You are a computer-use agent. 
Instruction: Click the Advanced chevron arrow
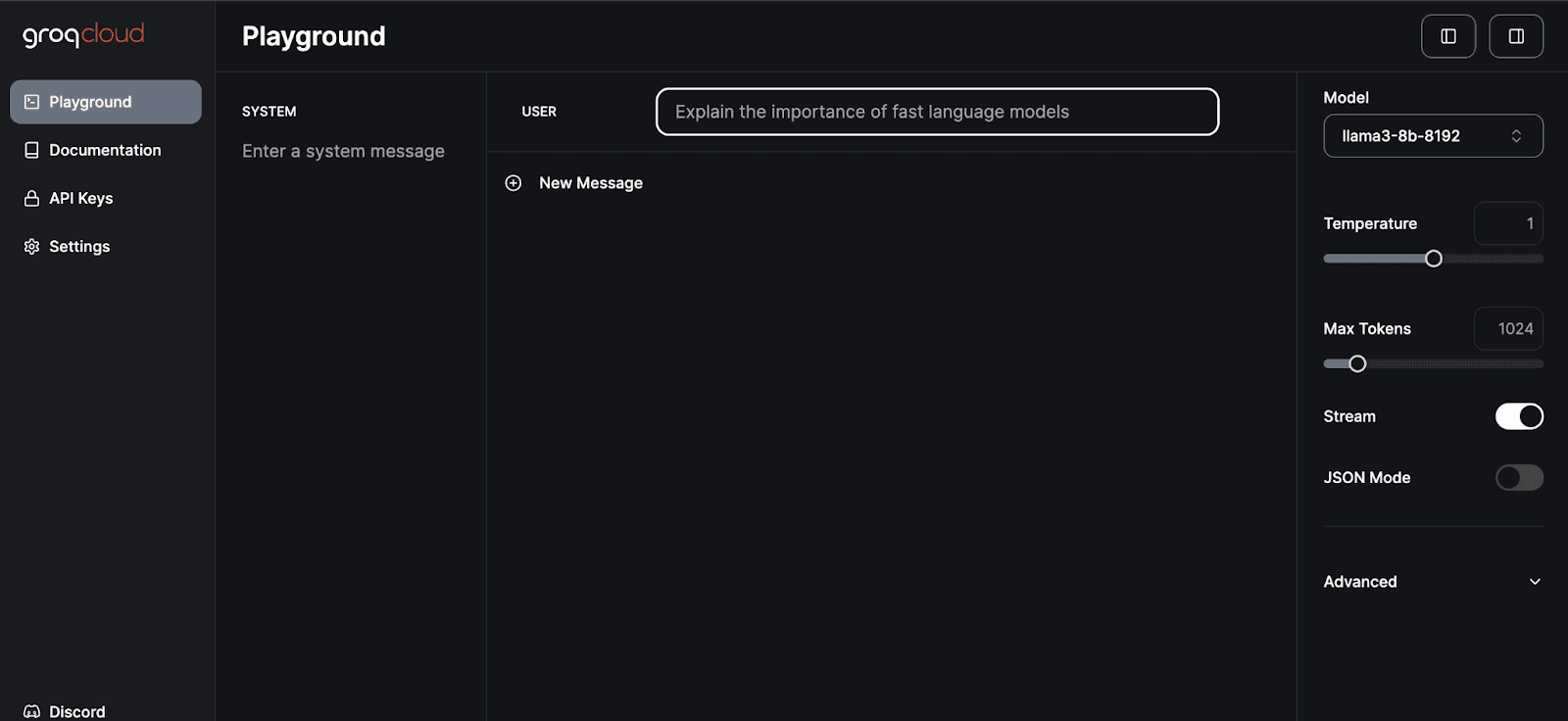(1535, 582)
